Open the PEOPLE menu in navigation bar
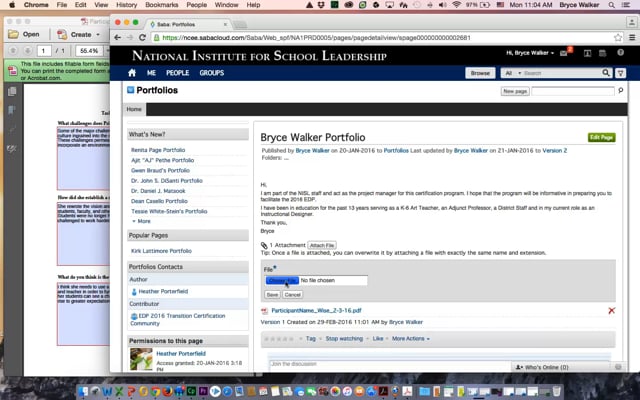 point(177,73)
